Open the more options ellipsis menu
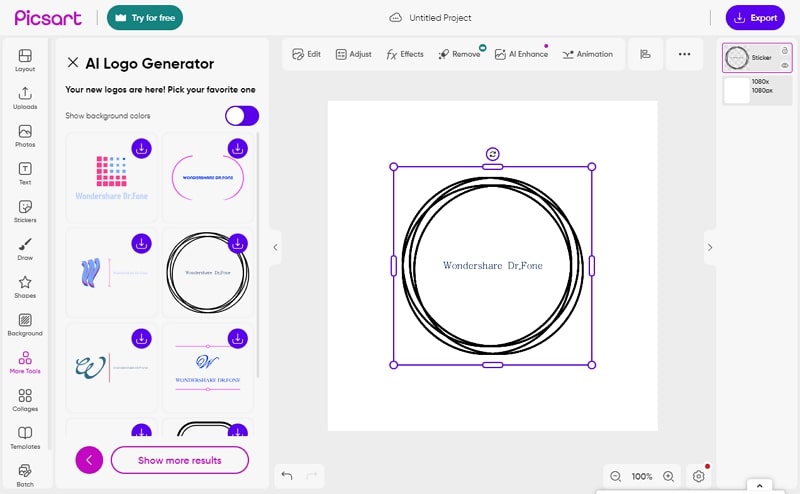The width and height of the screenshot is (800, 494). point(684,54)
